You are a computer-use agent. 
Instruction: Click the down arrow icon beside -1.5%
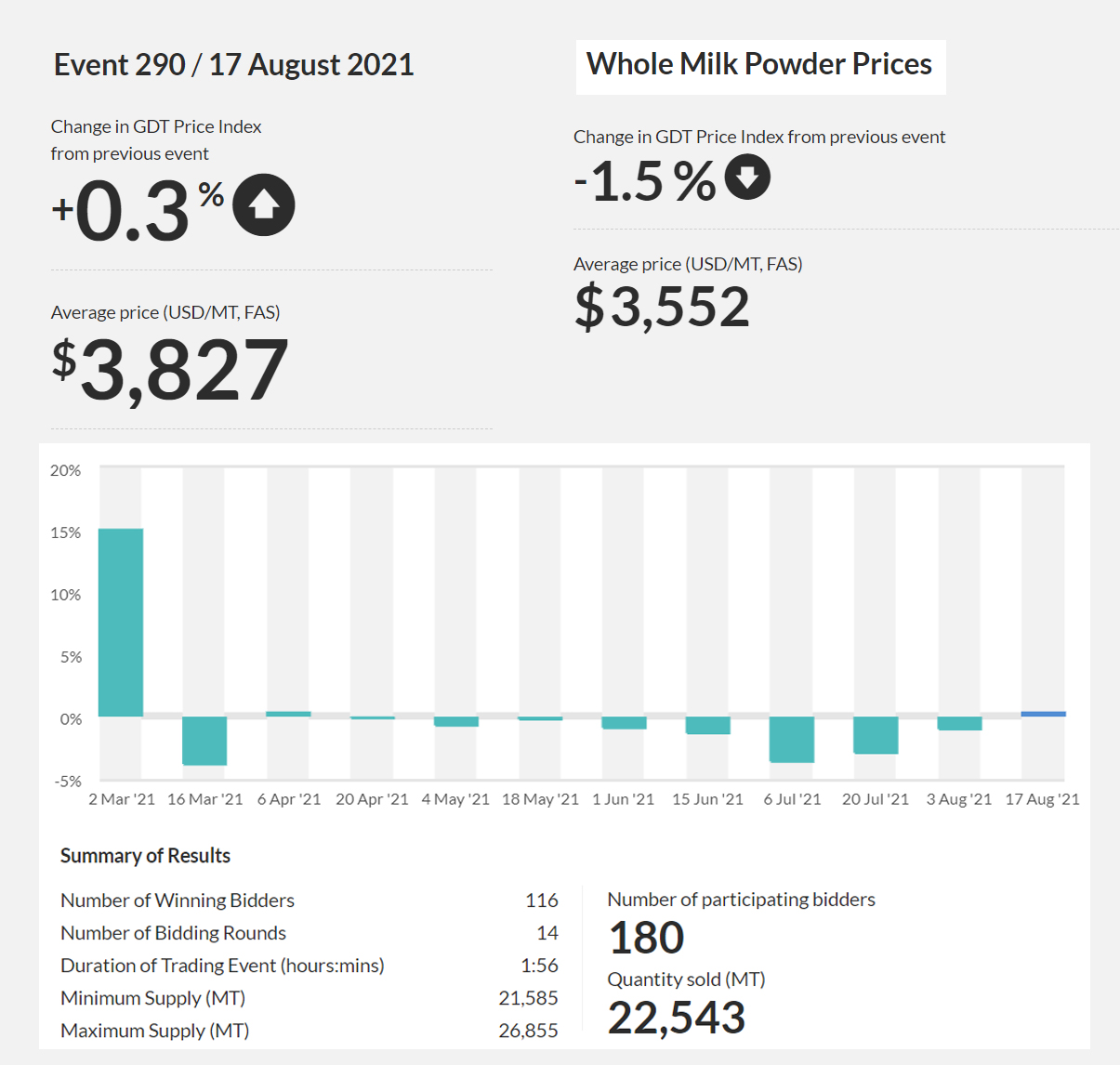point(747,177)
